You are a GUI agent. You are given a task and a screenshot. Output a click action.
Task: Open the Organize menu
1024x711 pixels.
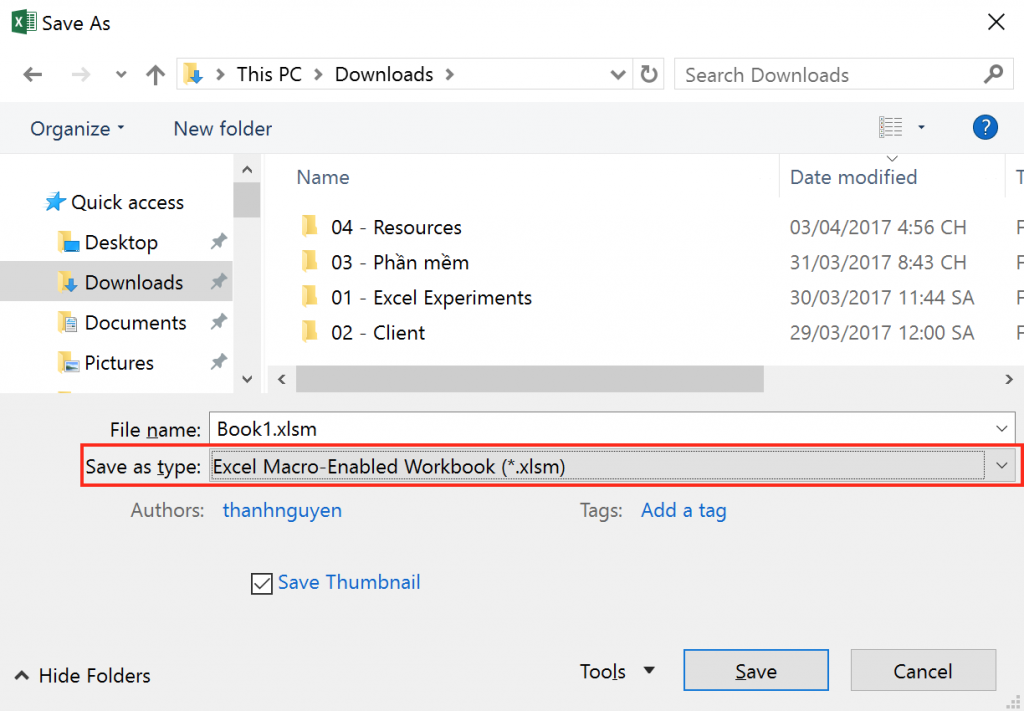pos(77,129)
